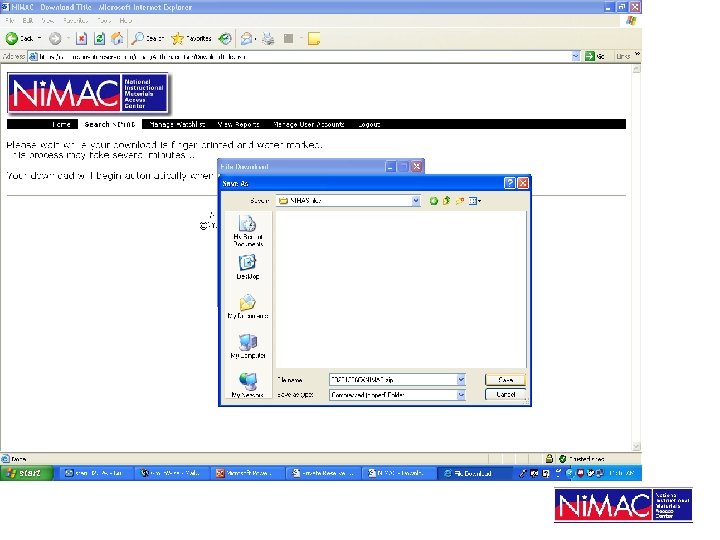Open the View menu in Internet Explorer
Image resolution: width=720 pixels, height=540 pixels.
tap(47, 21)
